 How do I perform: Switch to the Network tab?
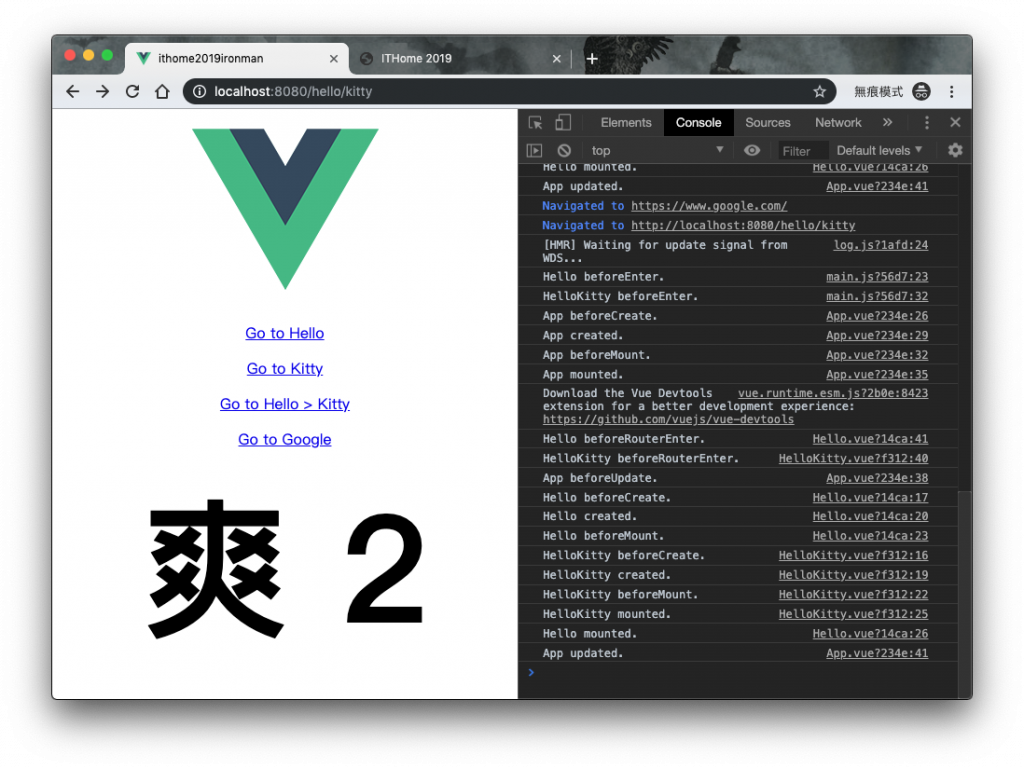point(838,123)
